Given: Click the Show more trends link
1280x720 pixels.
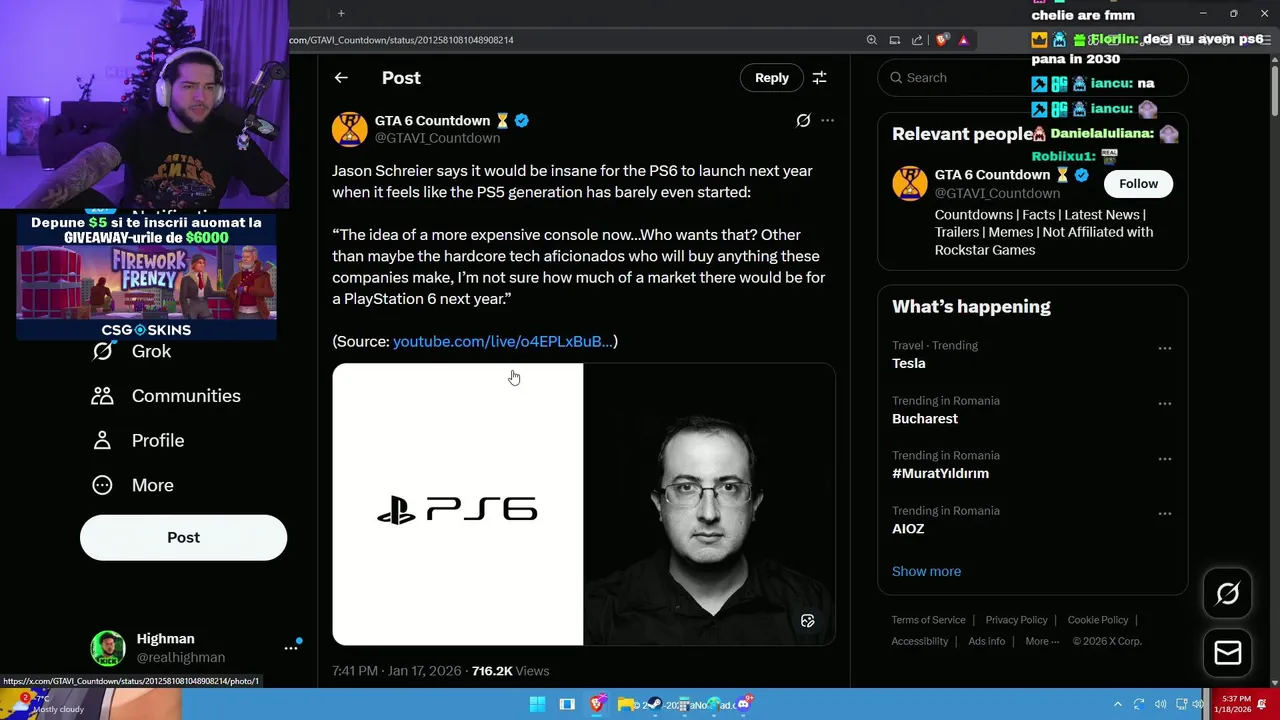Looking at the screenshot, I should [926, 572].
